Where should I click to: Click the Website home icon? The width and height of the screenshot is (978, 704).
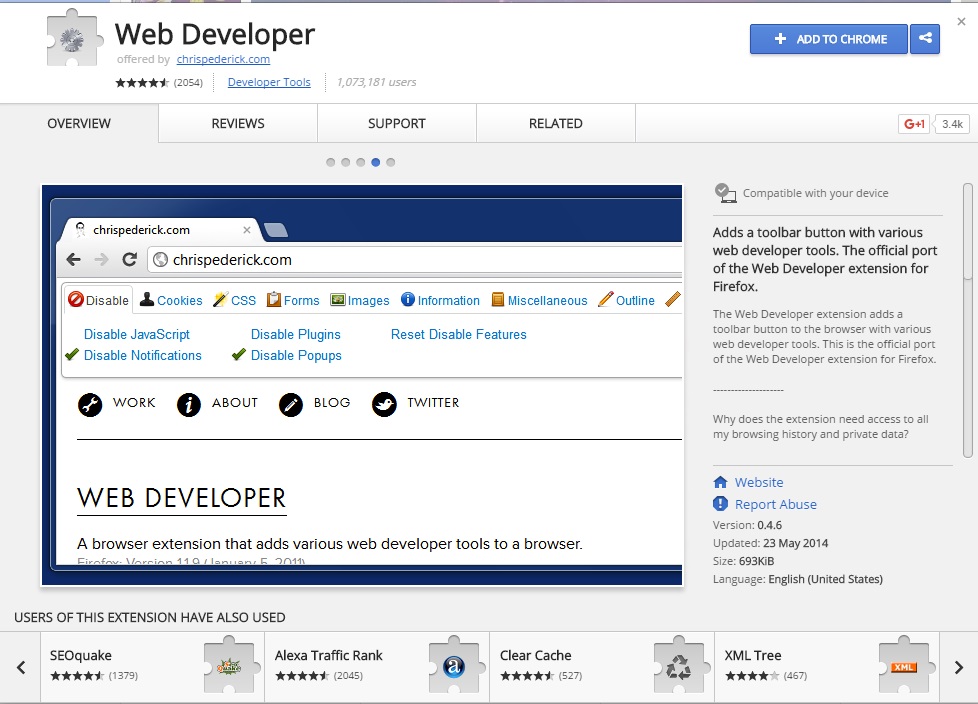(x=720, y=482)
